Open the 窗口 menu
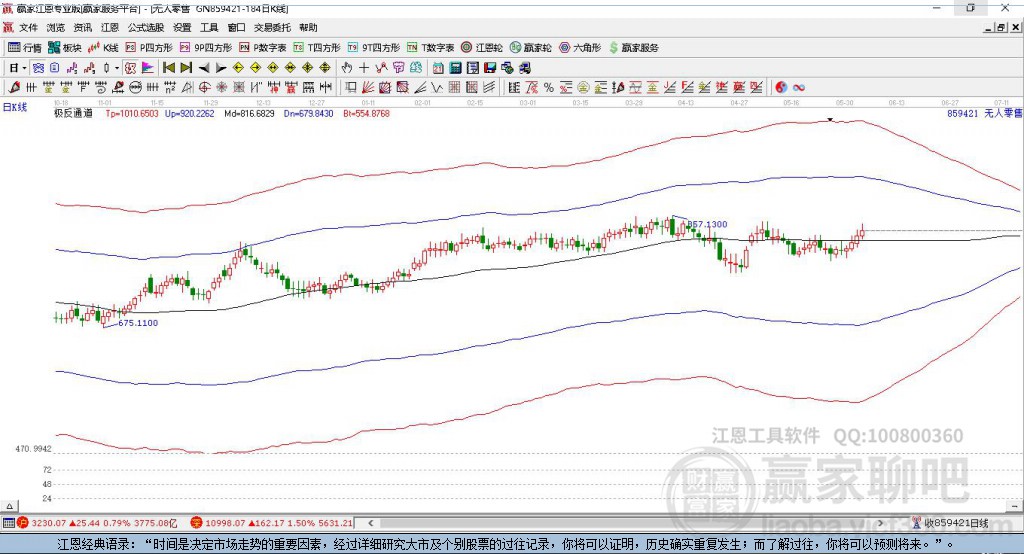1024x554 pixels. (236, 27)
